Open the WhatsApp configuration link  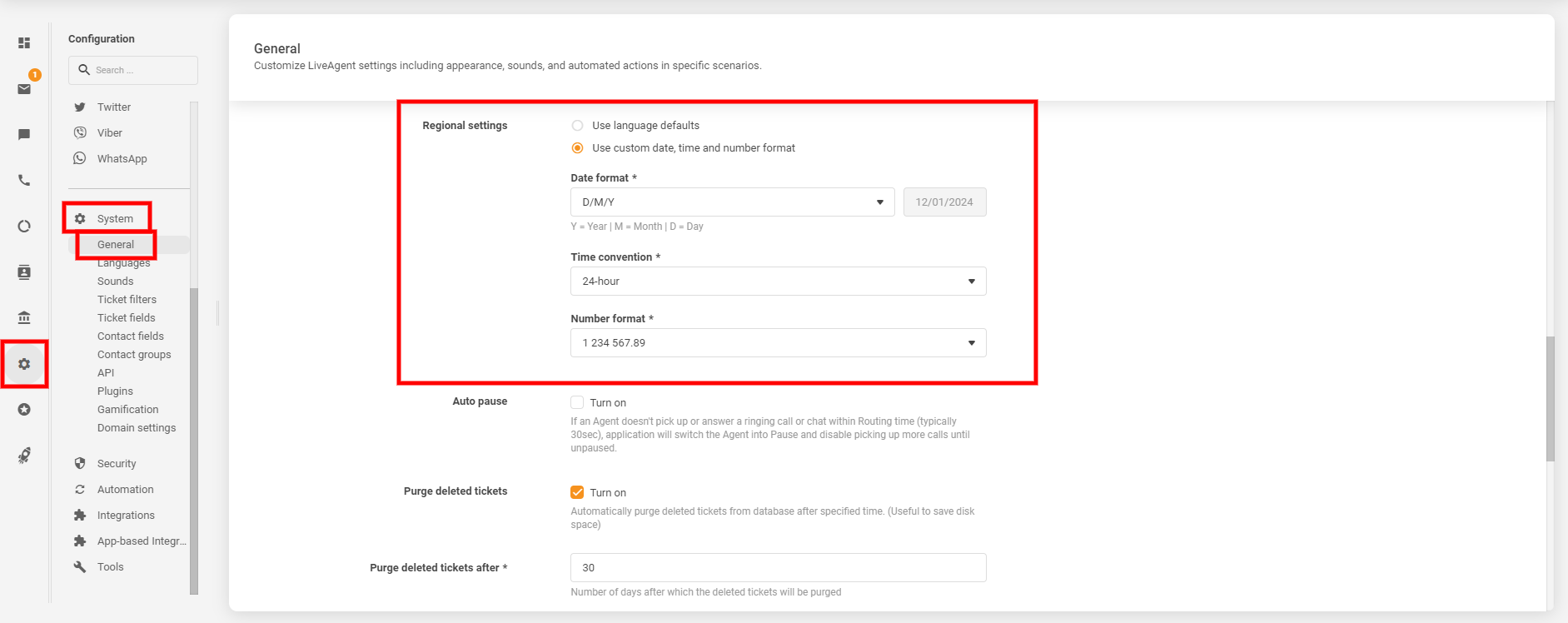122,159
